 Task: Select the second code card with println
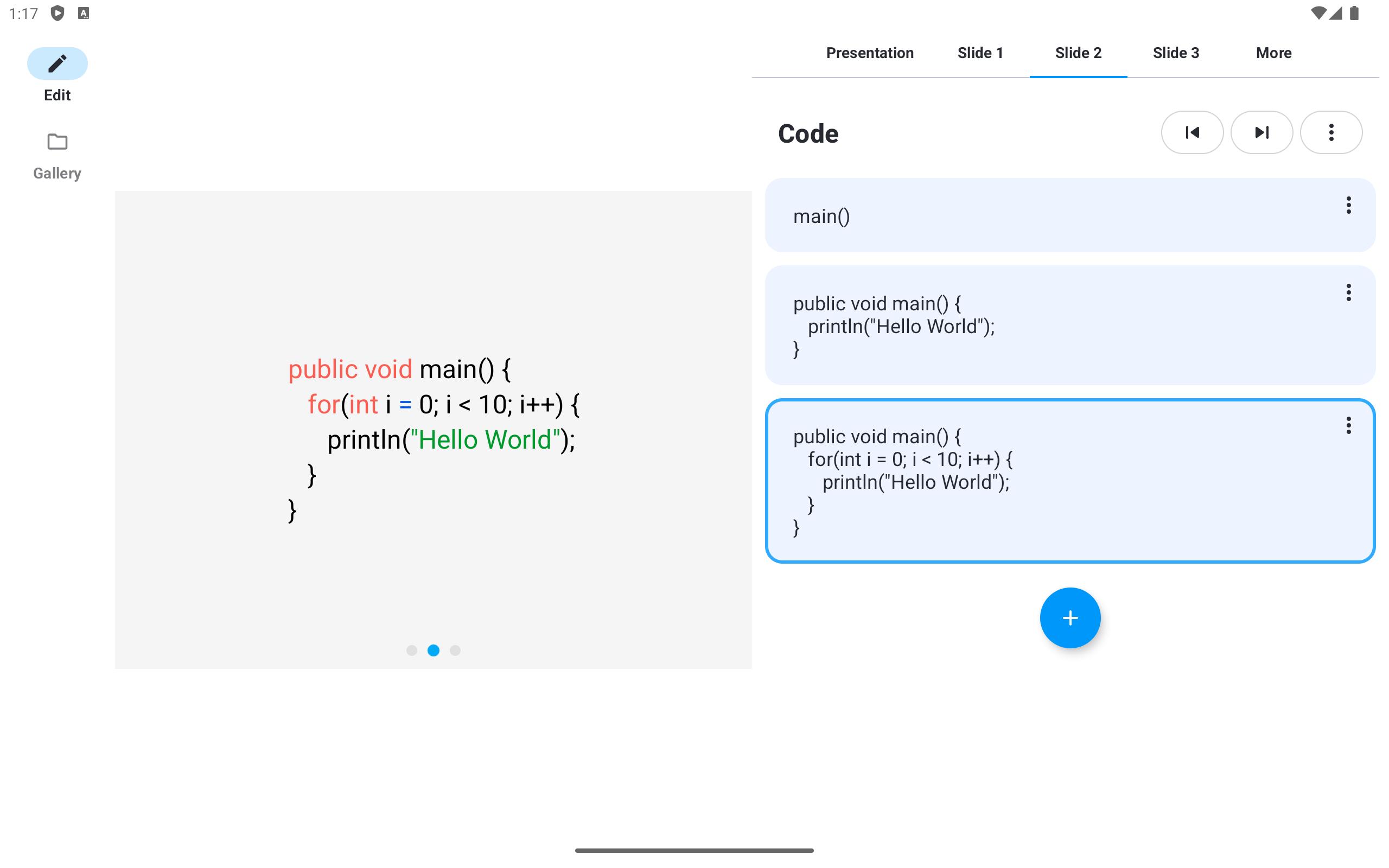point(1070,325)
